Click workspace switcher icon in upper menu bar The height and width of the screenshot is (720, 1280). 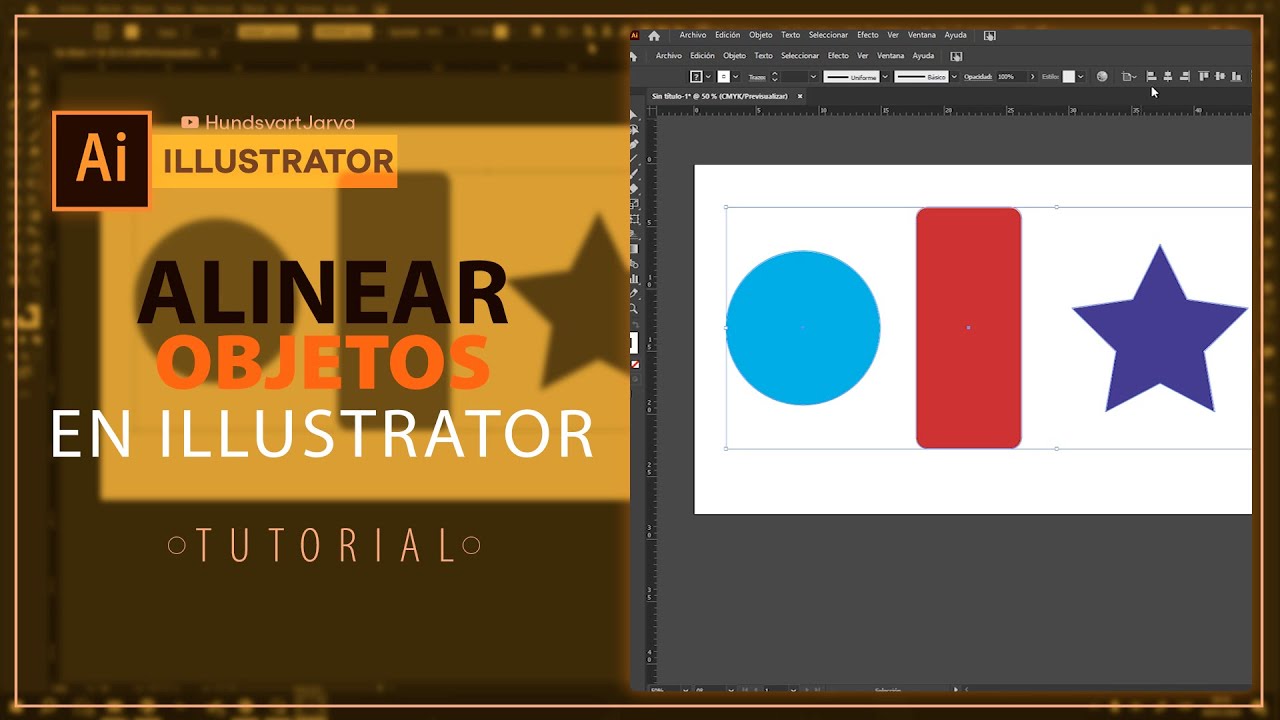point(990,35)
